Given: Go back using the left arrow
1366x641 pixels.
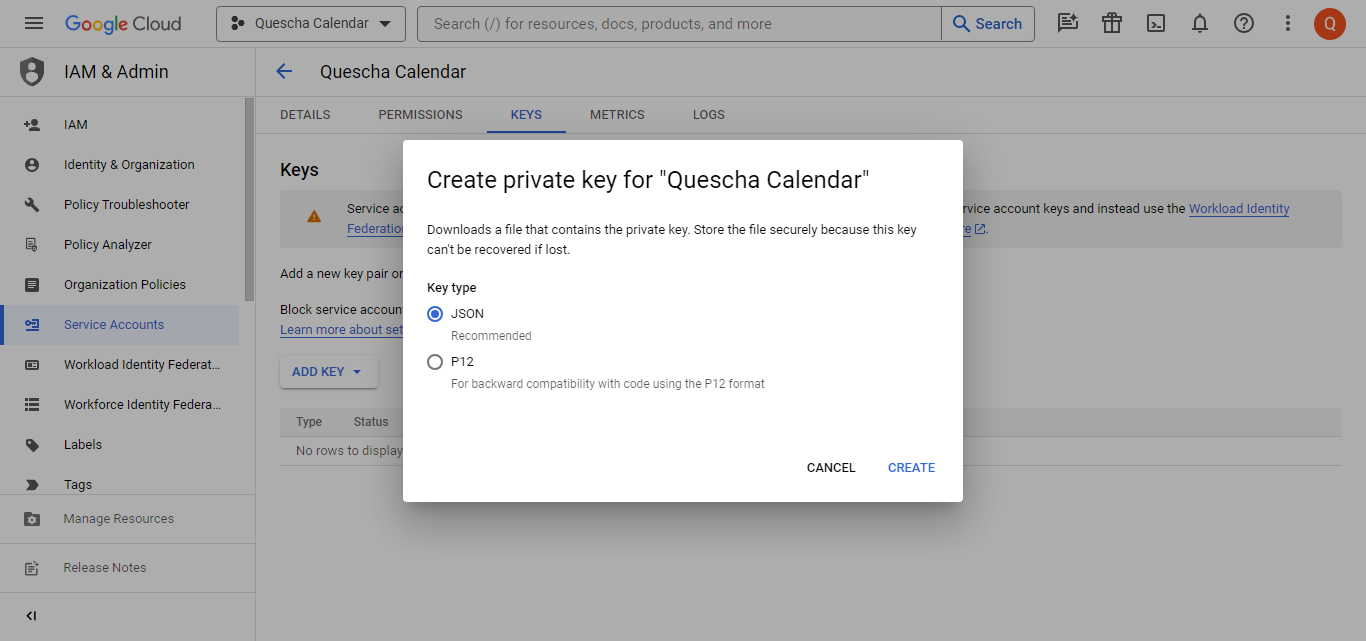Looking at the screenshot, I should point(284,71).
